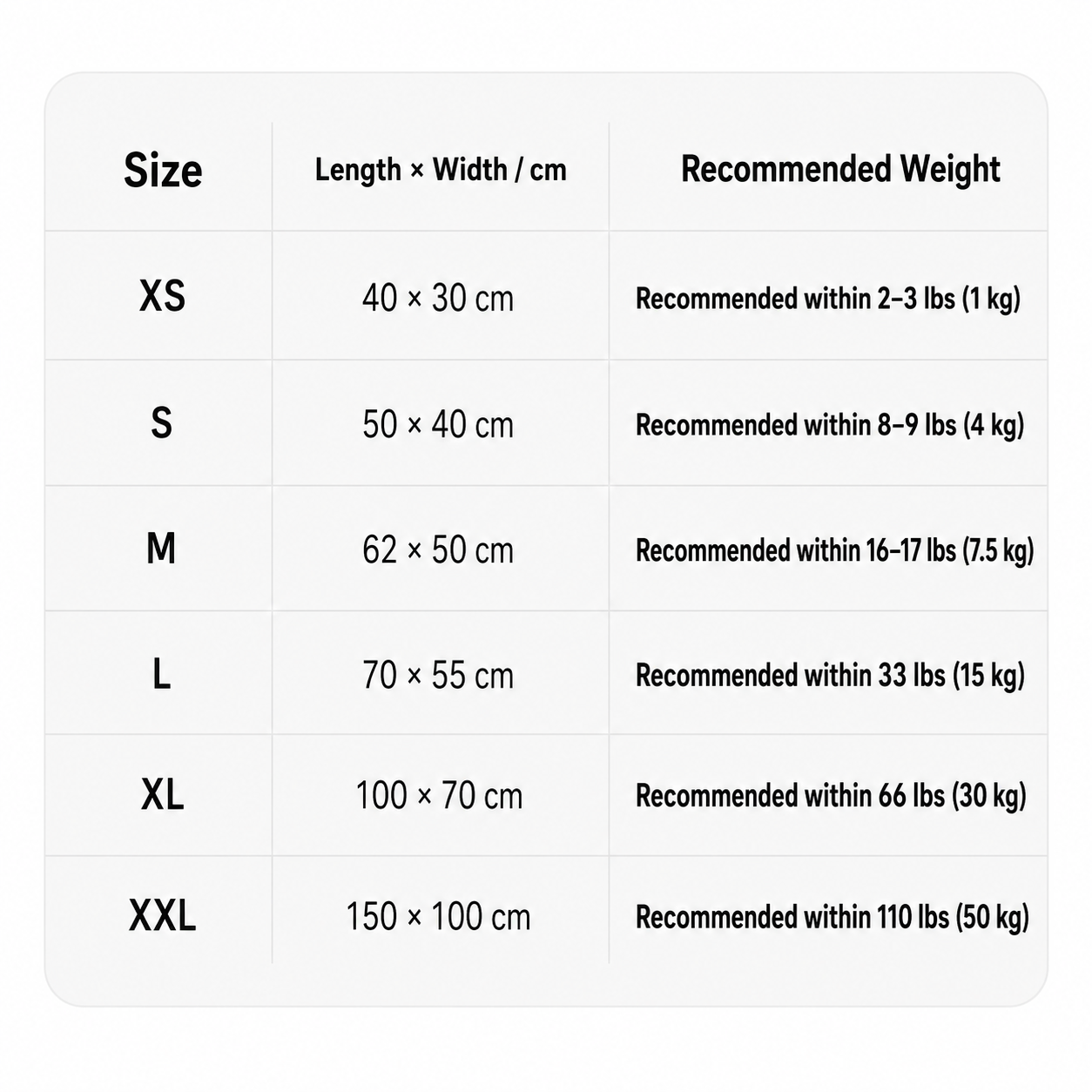Click the 150 × 100 cm dimension cell
The width and height of the screenshot is (1092, 1092).
tap(438, 916)
